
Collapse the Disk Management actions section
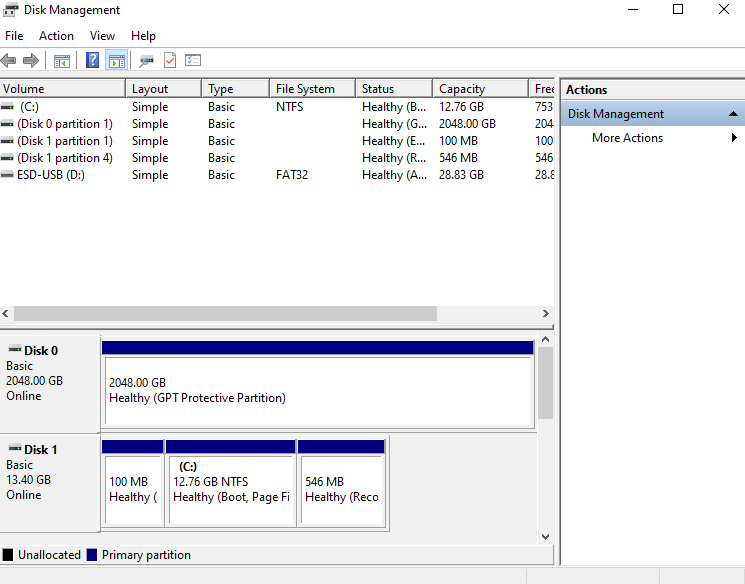(733, 114)
